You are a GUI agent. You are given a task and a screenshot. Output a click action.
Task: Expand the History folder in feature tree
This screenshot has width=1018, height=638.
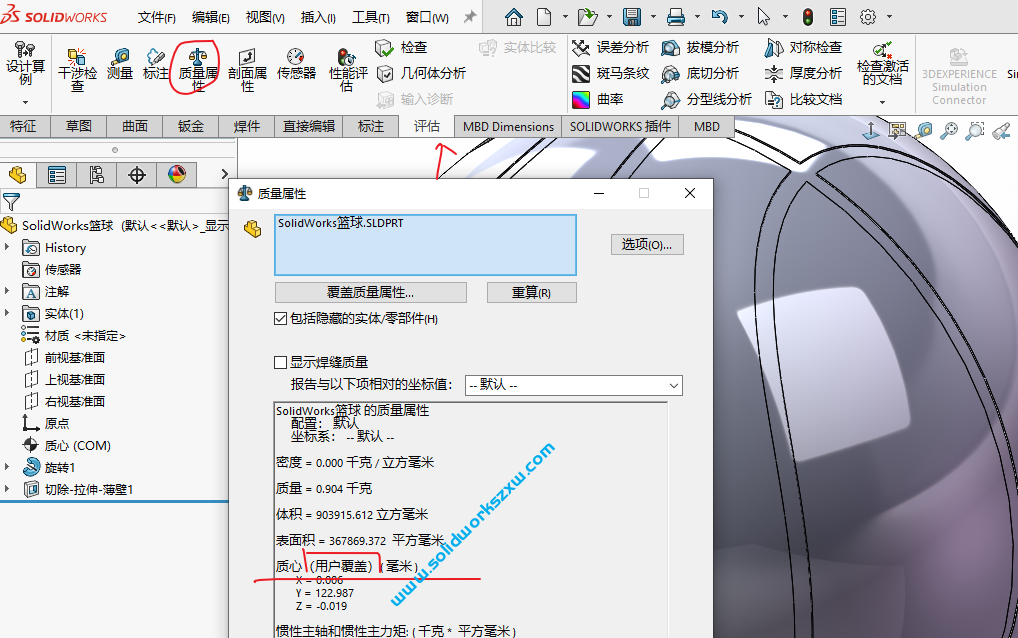click(x=8, y=247)
